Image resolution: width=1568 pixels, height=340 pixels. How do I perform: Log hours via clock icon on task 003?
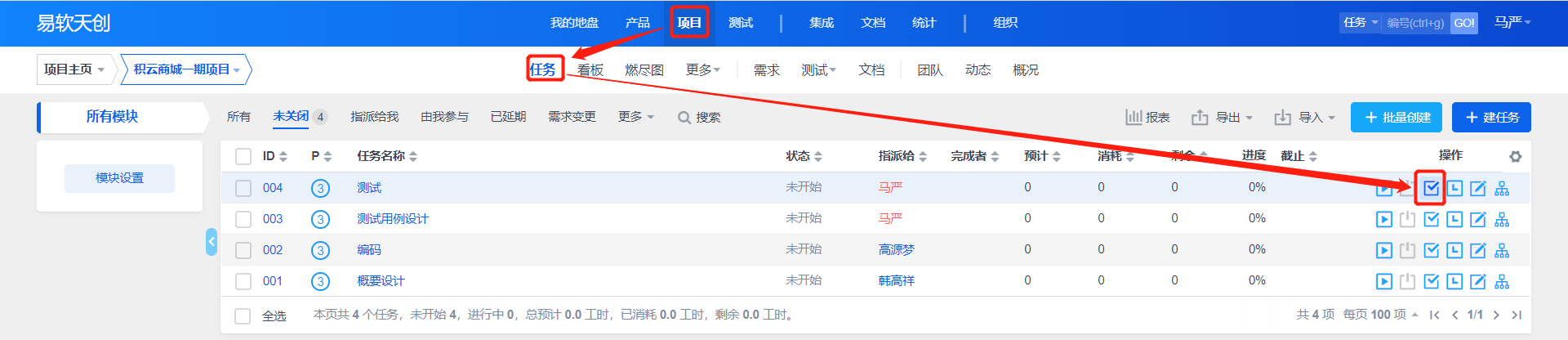pyautogui.click(x=1454, y=220)
